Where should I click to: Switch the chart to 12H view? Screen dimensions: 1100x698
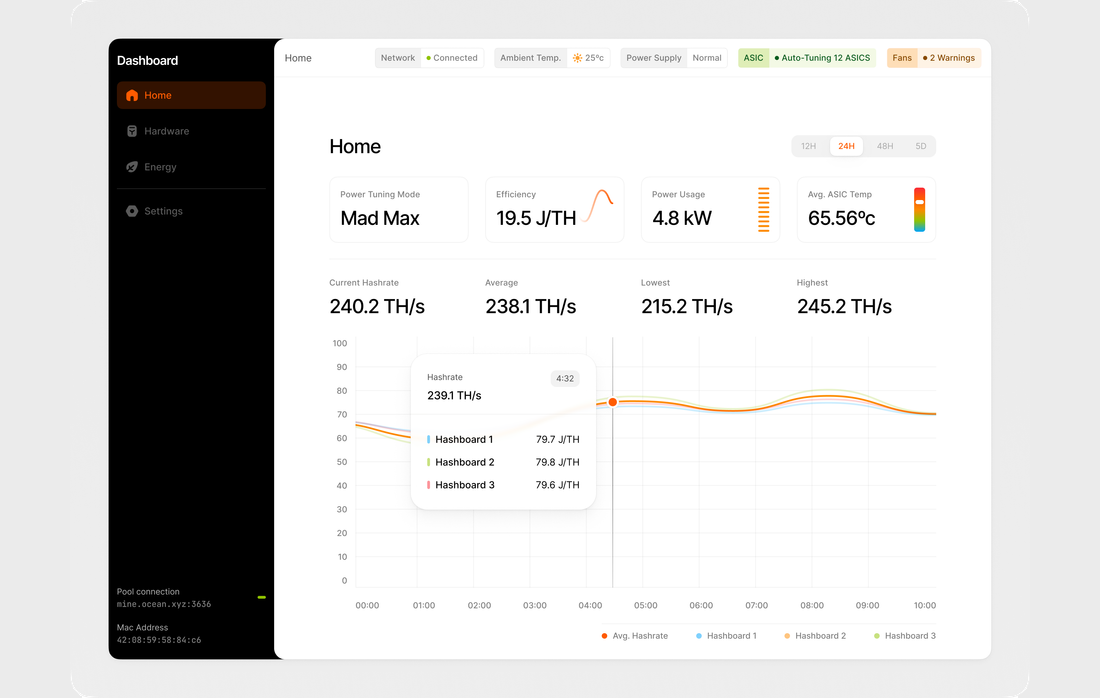(808, 146)
